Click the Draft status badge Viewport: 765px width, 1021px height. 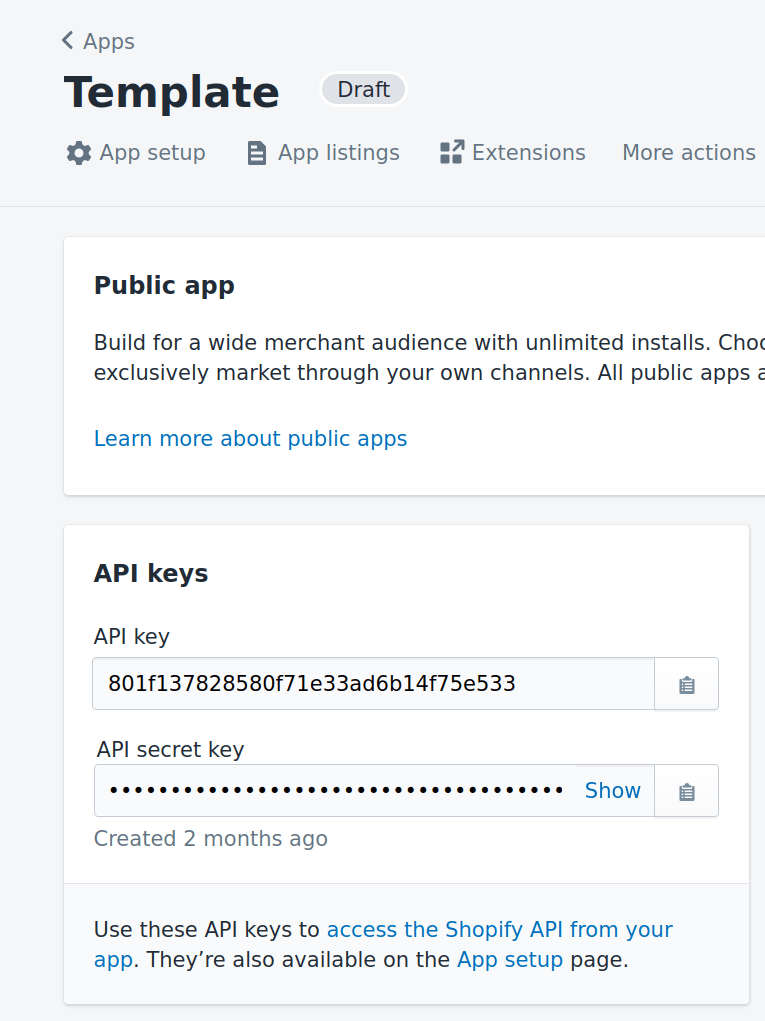pos(363,90)
